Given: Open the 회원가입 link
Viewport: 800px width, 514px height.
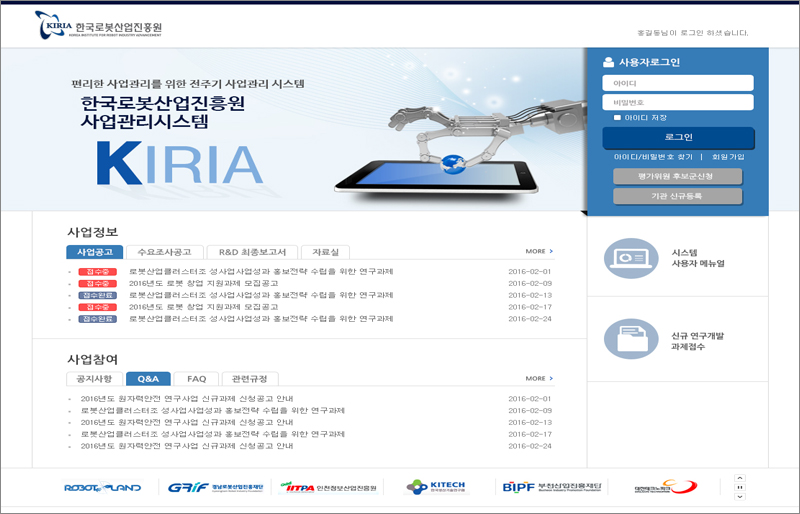Looking at the screenshot, I should coord(728,157).
